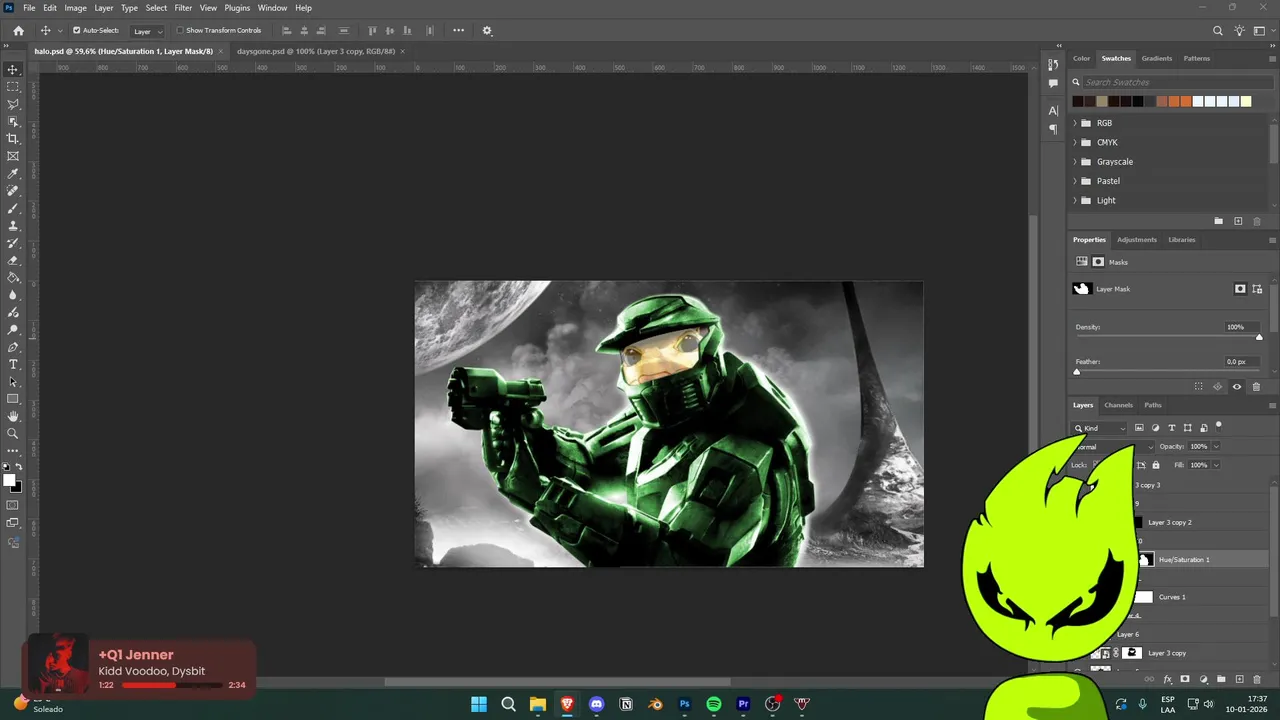Click the Feather slider handle
The image size is (1280, 720).
(x=1077, y=372)
